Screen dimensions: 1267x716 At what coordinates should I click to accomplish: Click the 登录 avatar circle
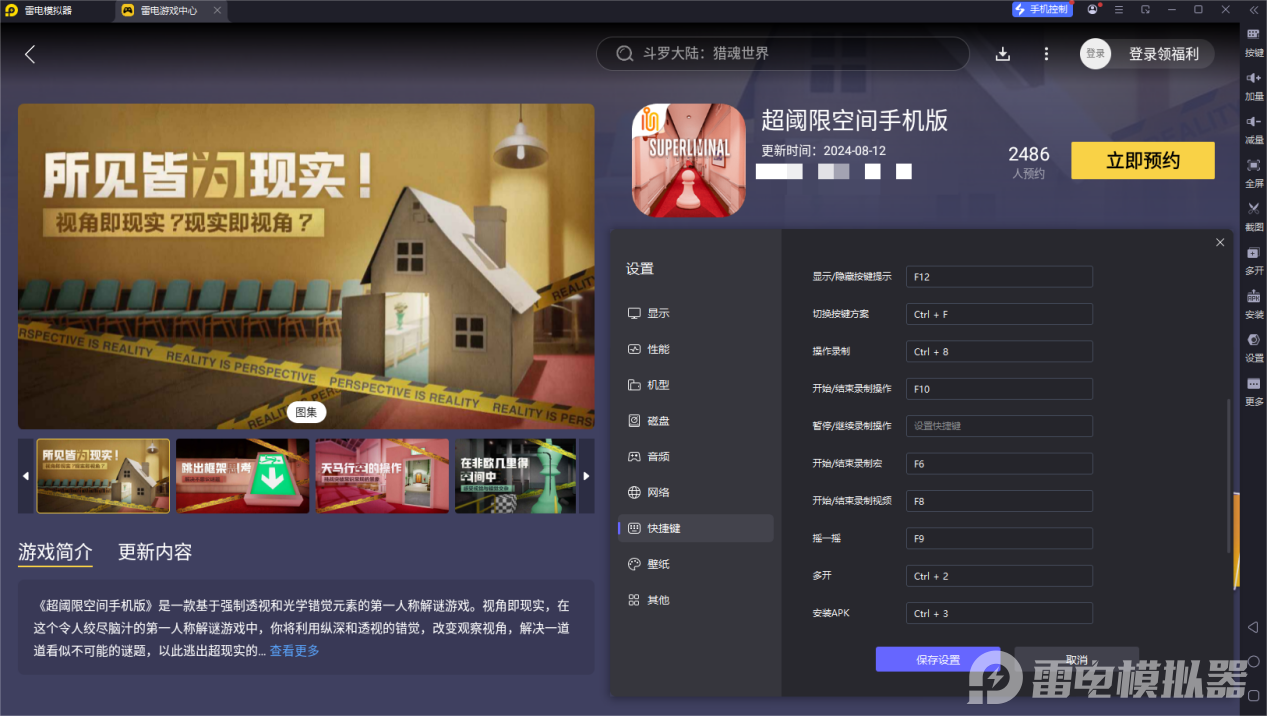(x=1096, y=54)
